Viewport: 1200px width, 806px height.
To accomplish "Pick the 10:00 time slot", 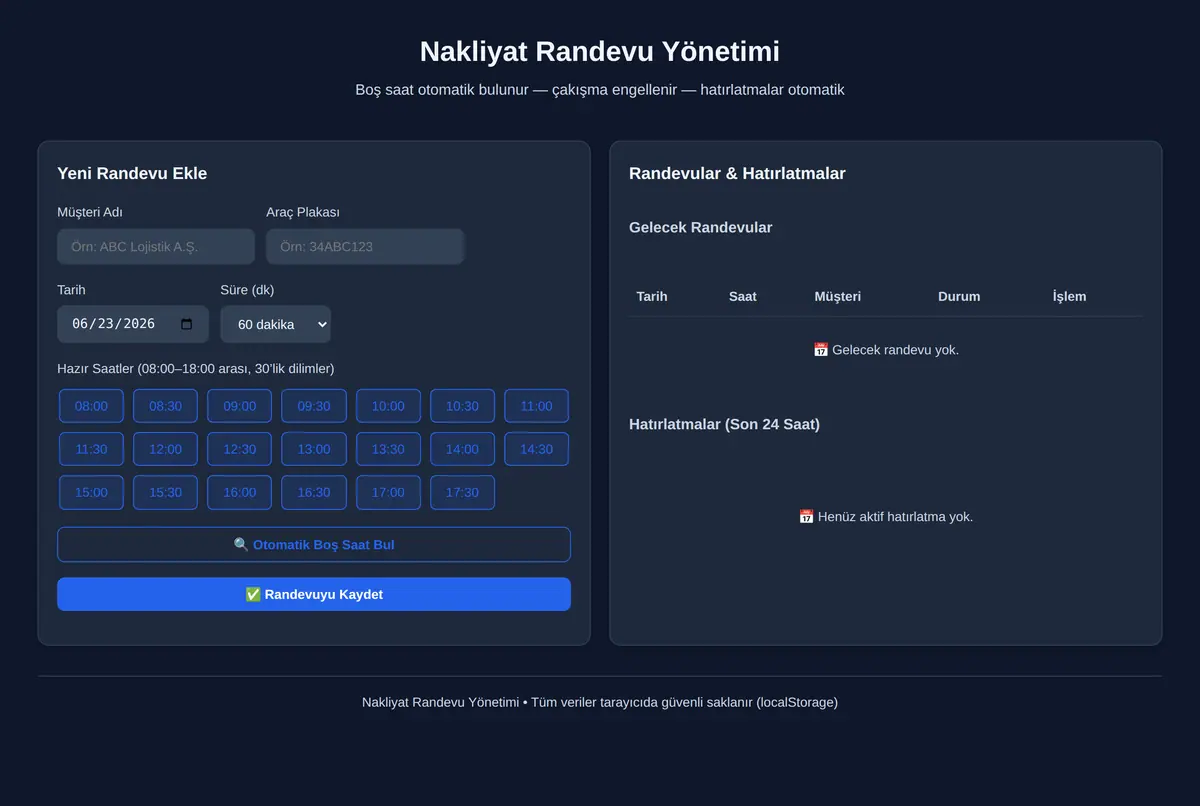I will point(388,406).
